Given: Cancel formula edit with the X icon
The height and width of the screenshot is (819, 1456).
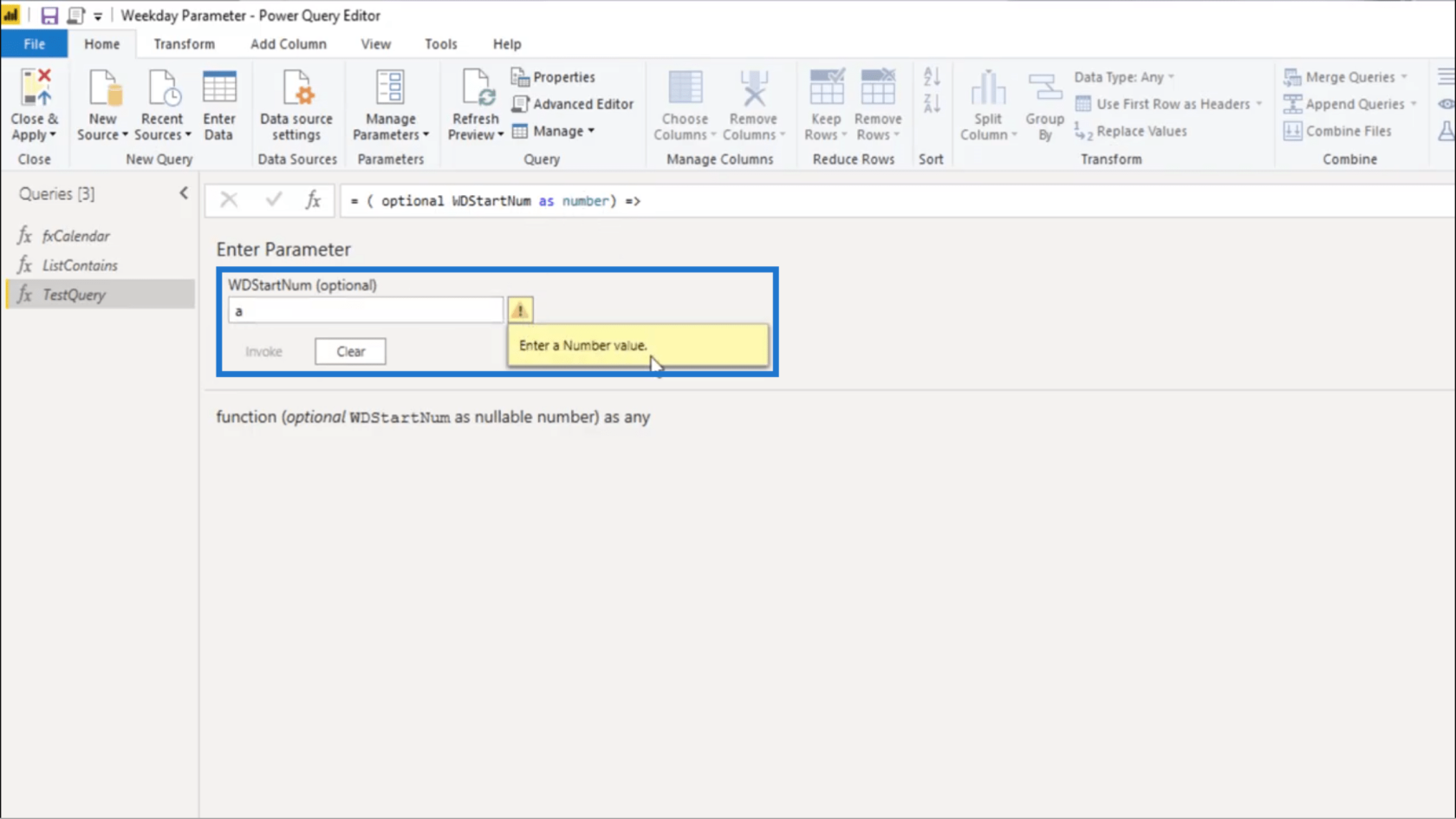Looking at the screenshot, I should pyautogui.click(x=229, y=200).
